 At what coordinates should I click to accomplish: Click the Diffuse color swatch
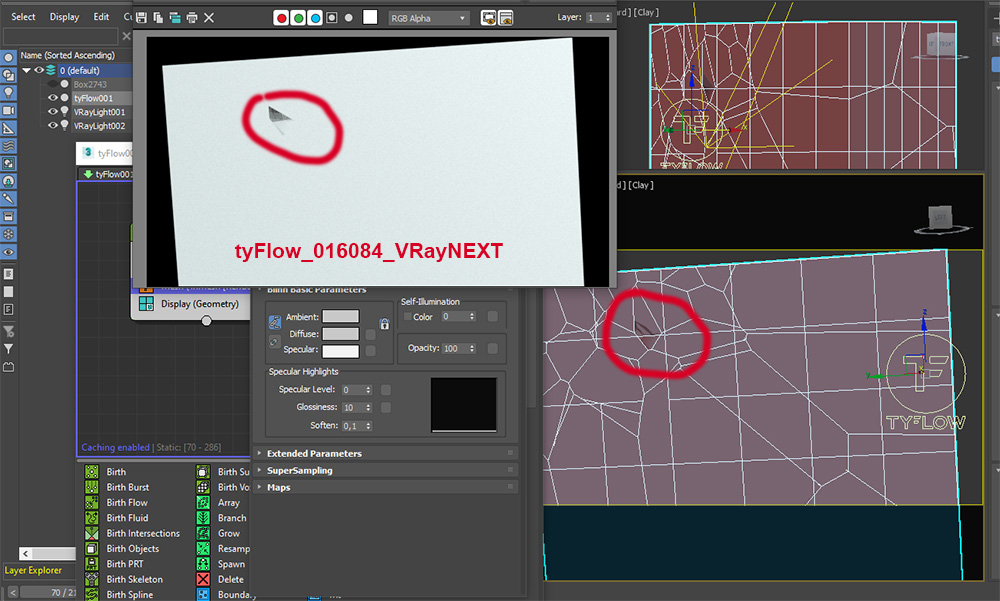pyautogui.click(x=341, y=334)
